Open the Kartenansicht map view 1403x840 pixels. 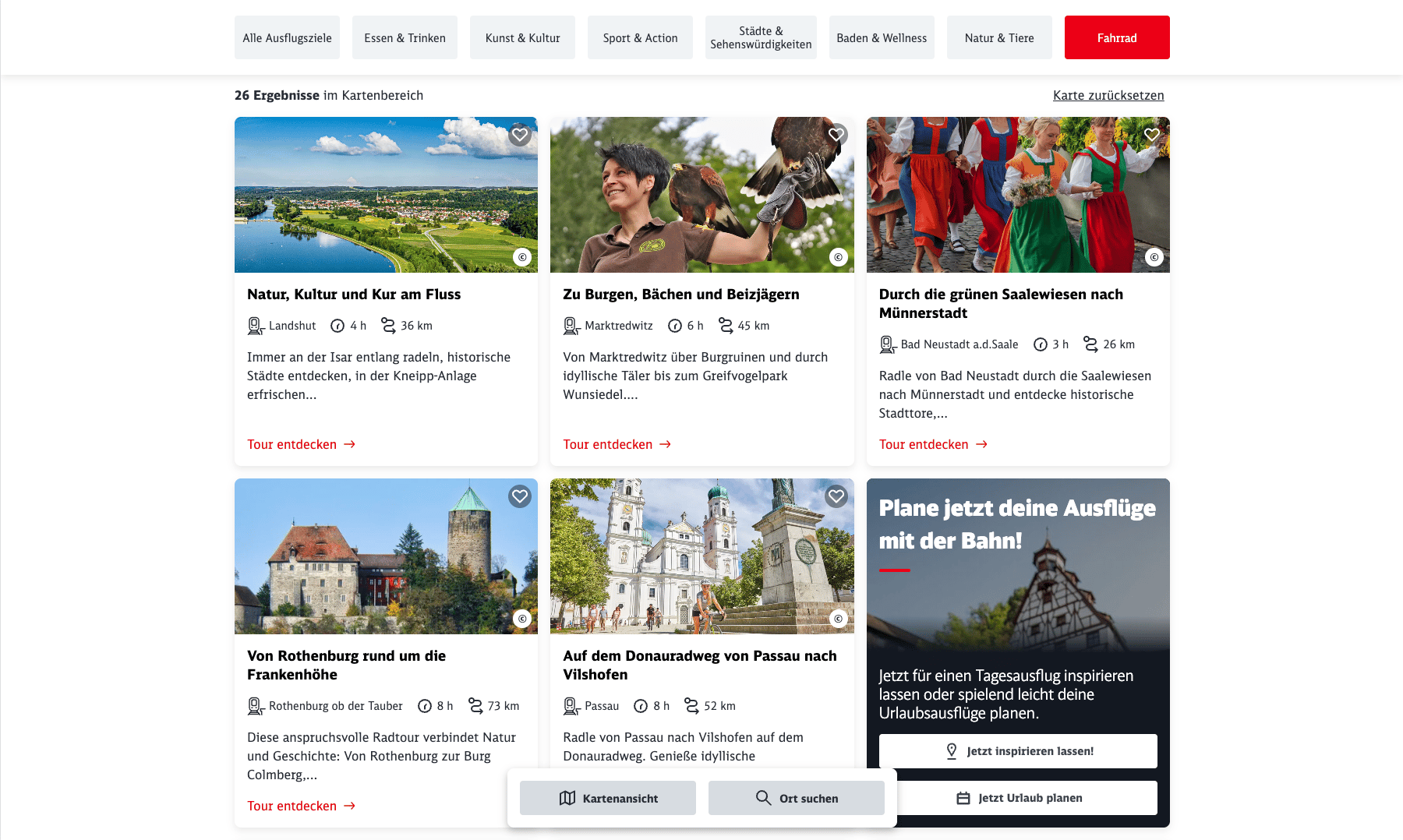(608, 798)
